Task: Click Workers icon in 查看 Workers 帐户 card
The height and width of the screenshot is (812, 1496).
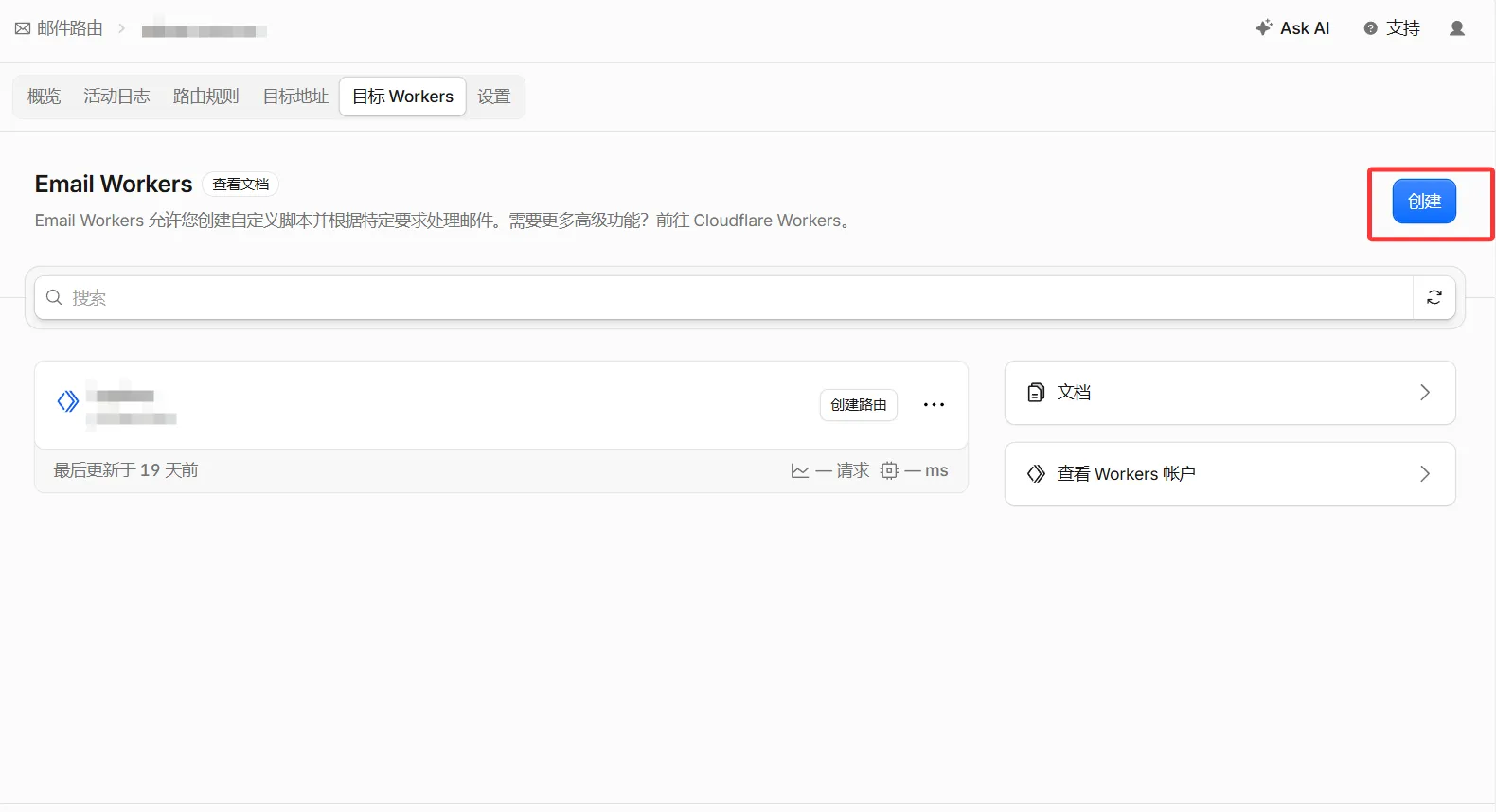Action: tap(1036, 474)
